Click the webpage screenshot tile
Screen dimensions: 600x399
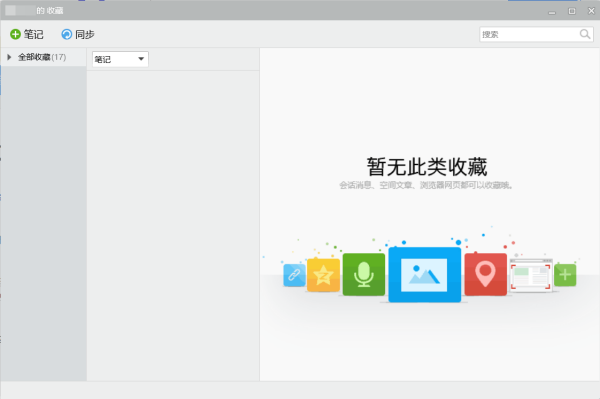pyautogui.click(x=531, y=275)
